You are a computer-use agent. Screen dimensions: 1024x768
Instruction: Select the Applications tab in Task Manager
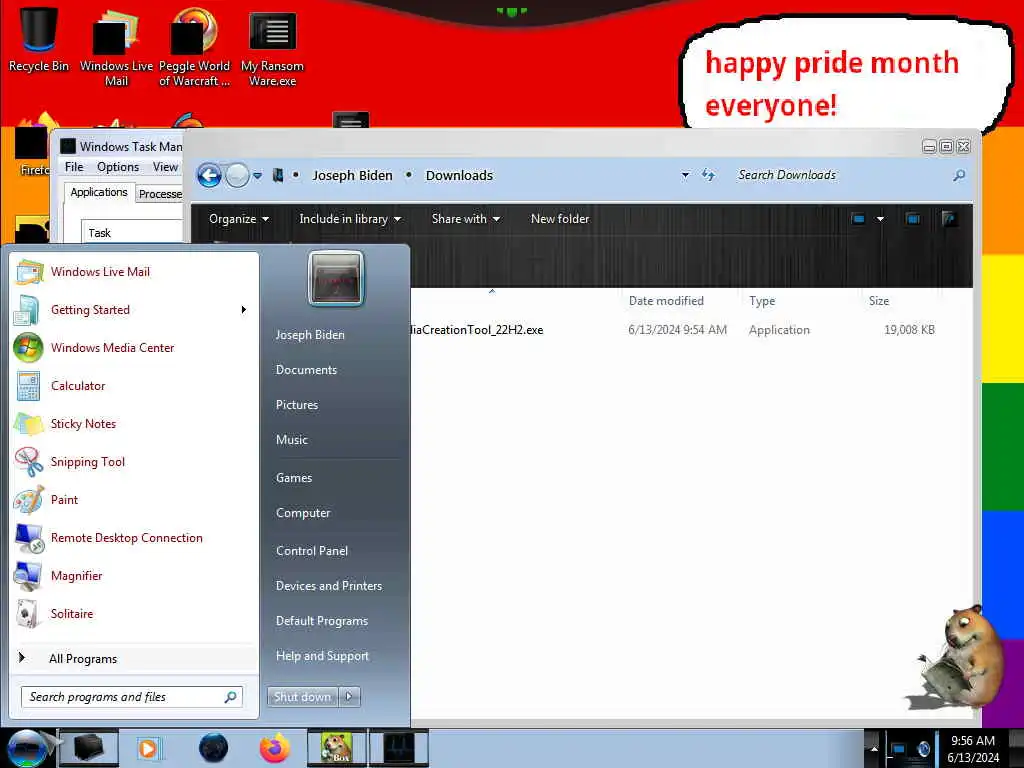(99, 192)
